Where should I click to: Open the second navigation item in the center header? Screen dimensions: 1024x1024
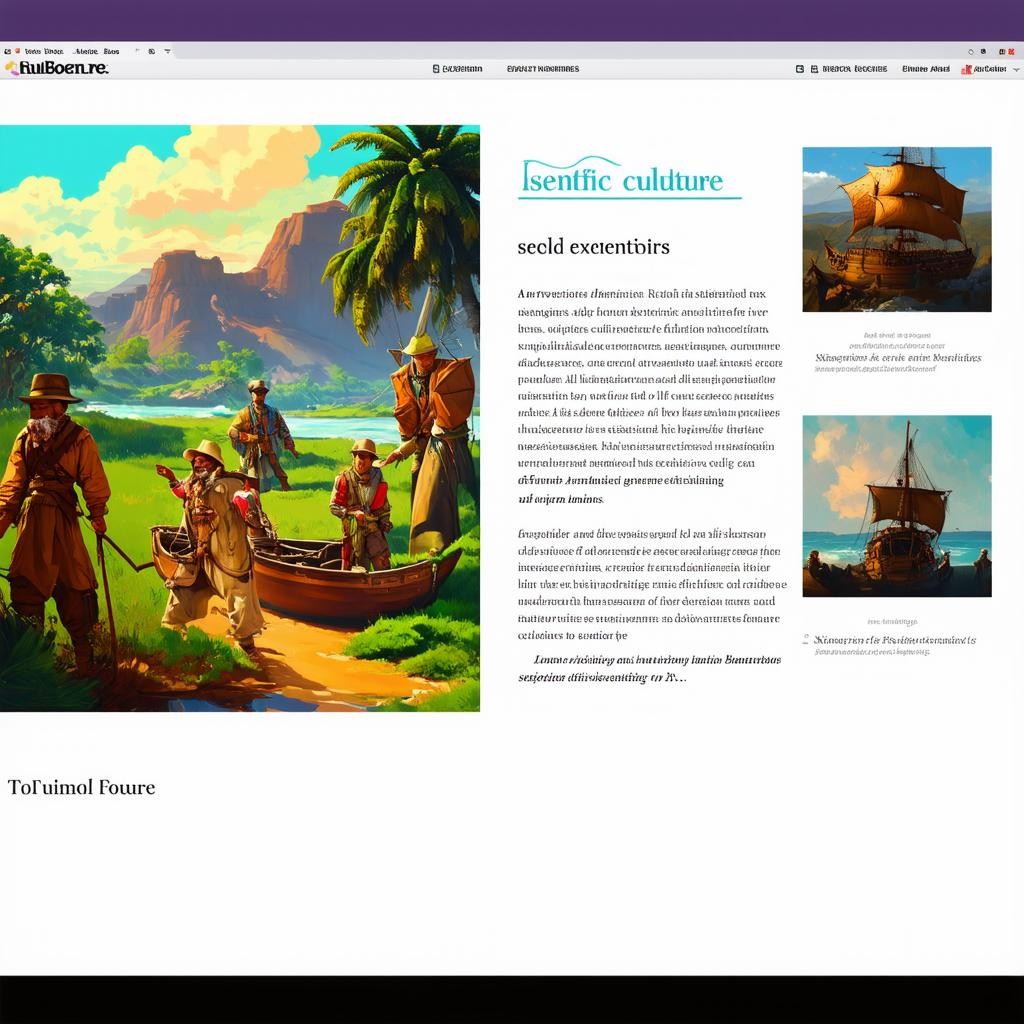pos(542,69)
